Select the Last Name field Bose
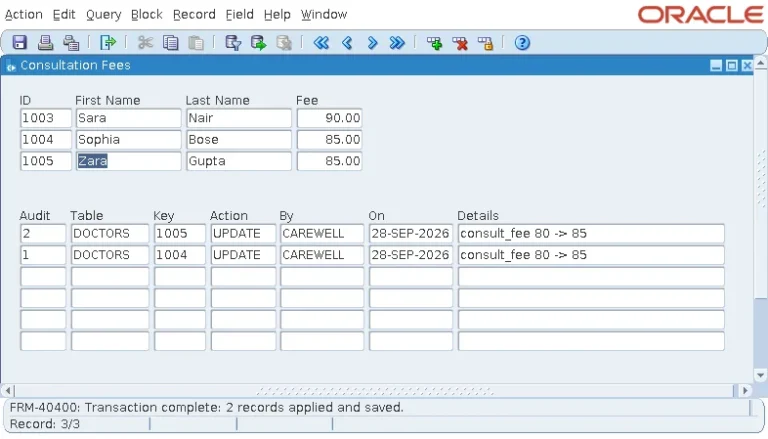This screenshot has height=439, width=768. pos(239,140)
